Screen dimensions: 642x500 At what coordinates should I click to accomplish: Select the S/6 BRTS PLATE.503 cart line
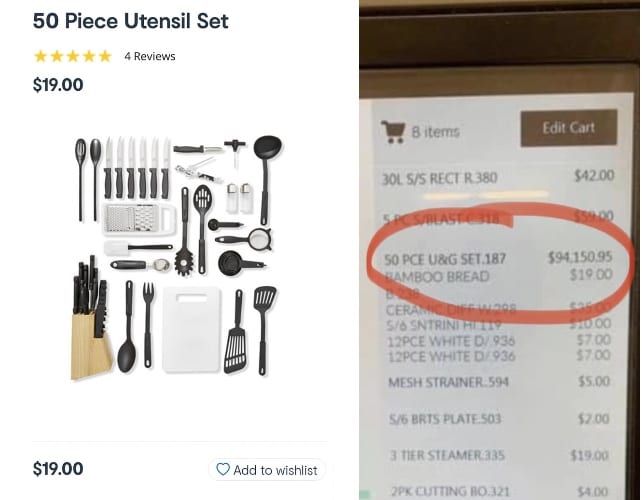pyautogui.click(x=500, y=419)
